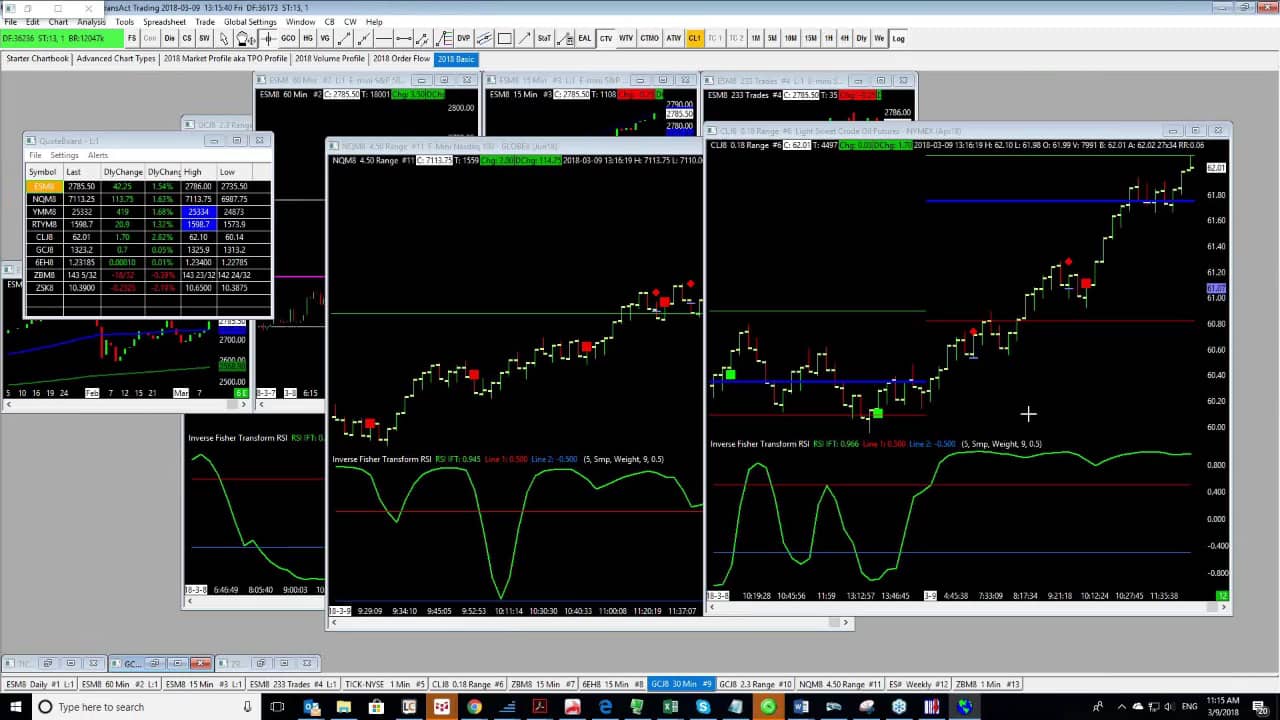The image size is (1280, 720).
Task: Click the VG toolbar button
Action: coord(325,38)
